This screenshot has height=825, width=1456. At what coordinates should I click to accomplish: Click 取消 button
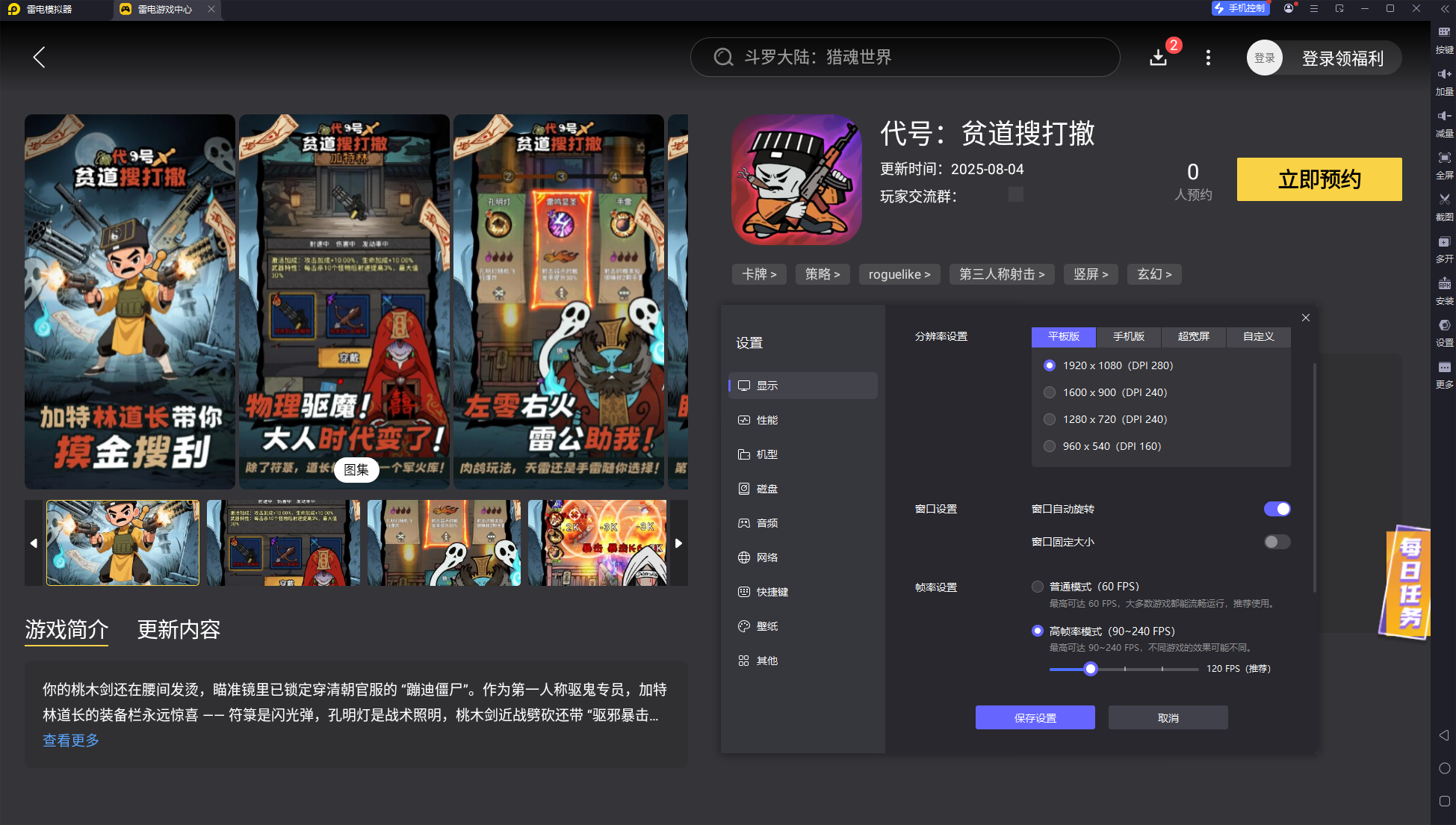point(1168,717)
